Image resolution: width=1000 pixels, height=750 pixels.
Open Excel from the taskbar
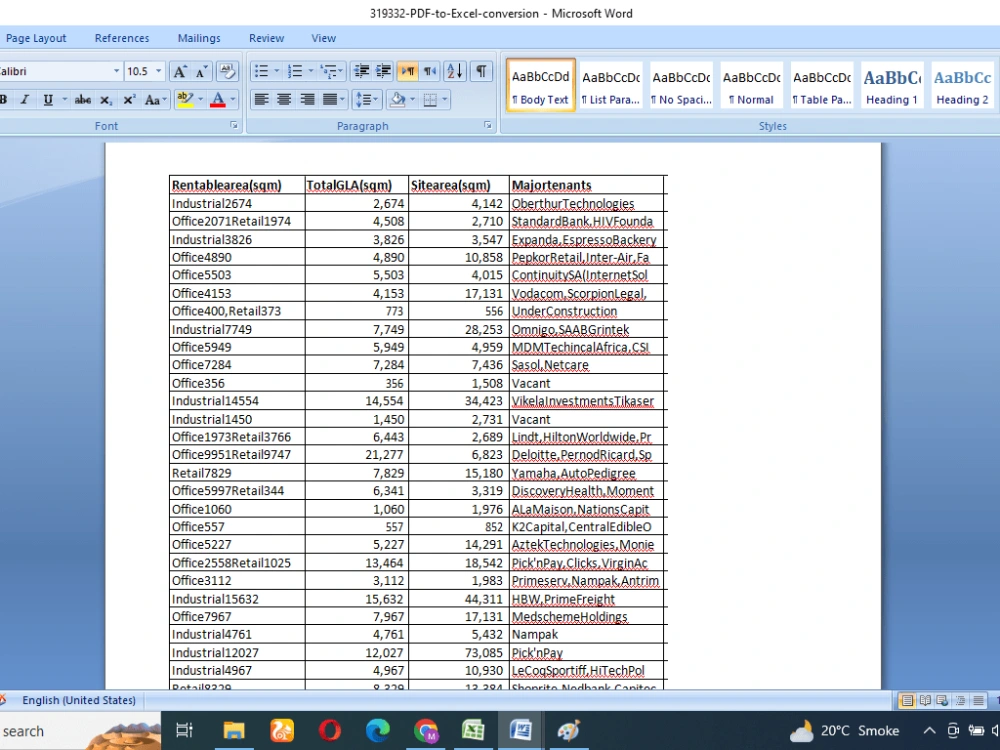473,730
